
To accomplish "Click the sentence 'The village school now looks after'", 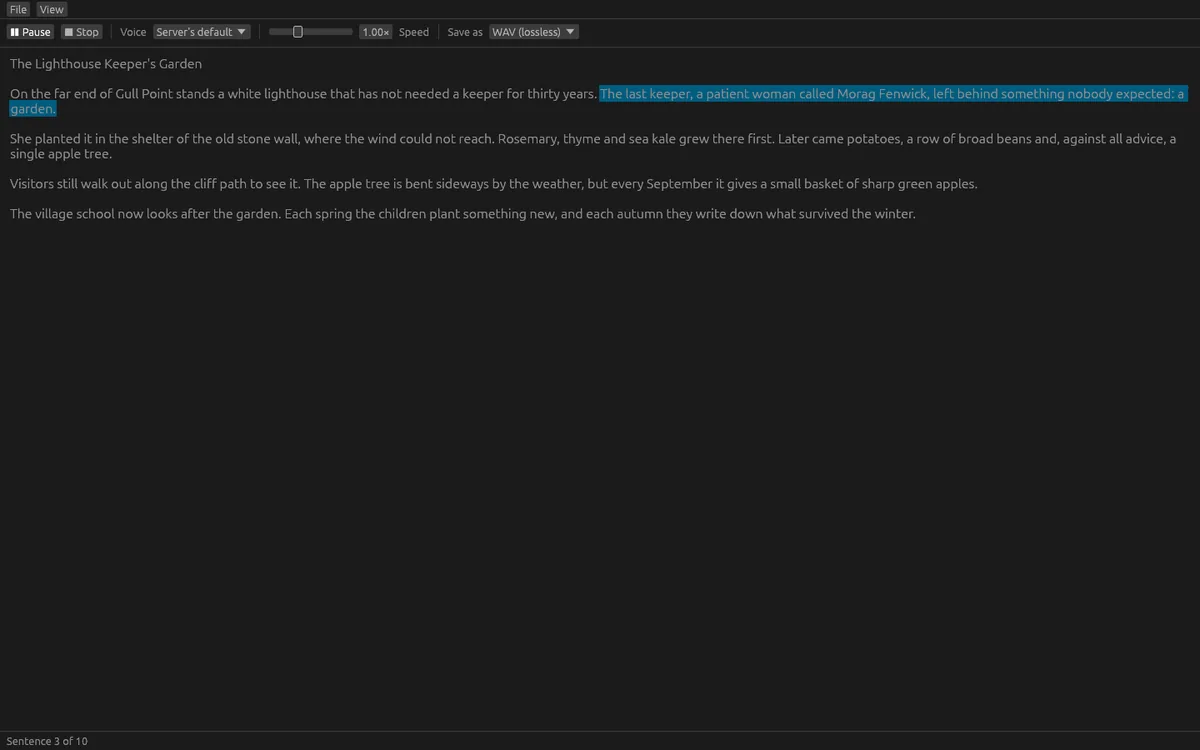I will [145, 214].
